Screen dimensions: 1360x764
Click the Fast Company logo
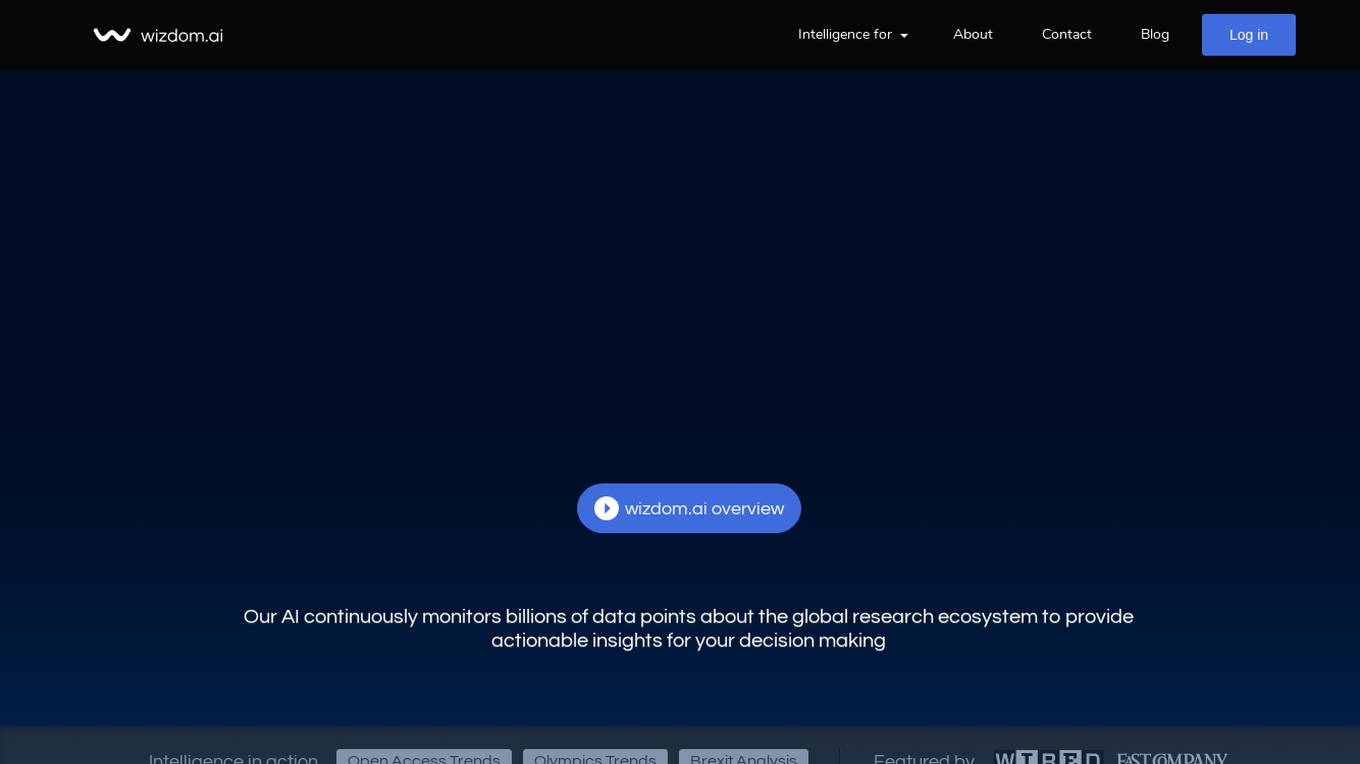click(1171, 758)
